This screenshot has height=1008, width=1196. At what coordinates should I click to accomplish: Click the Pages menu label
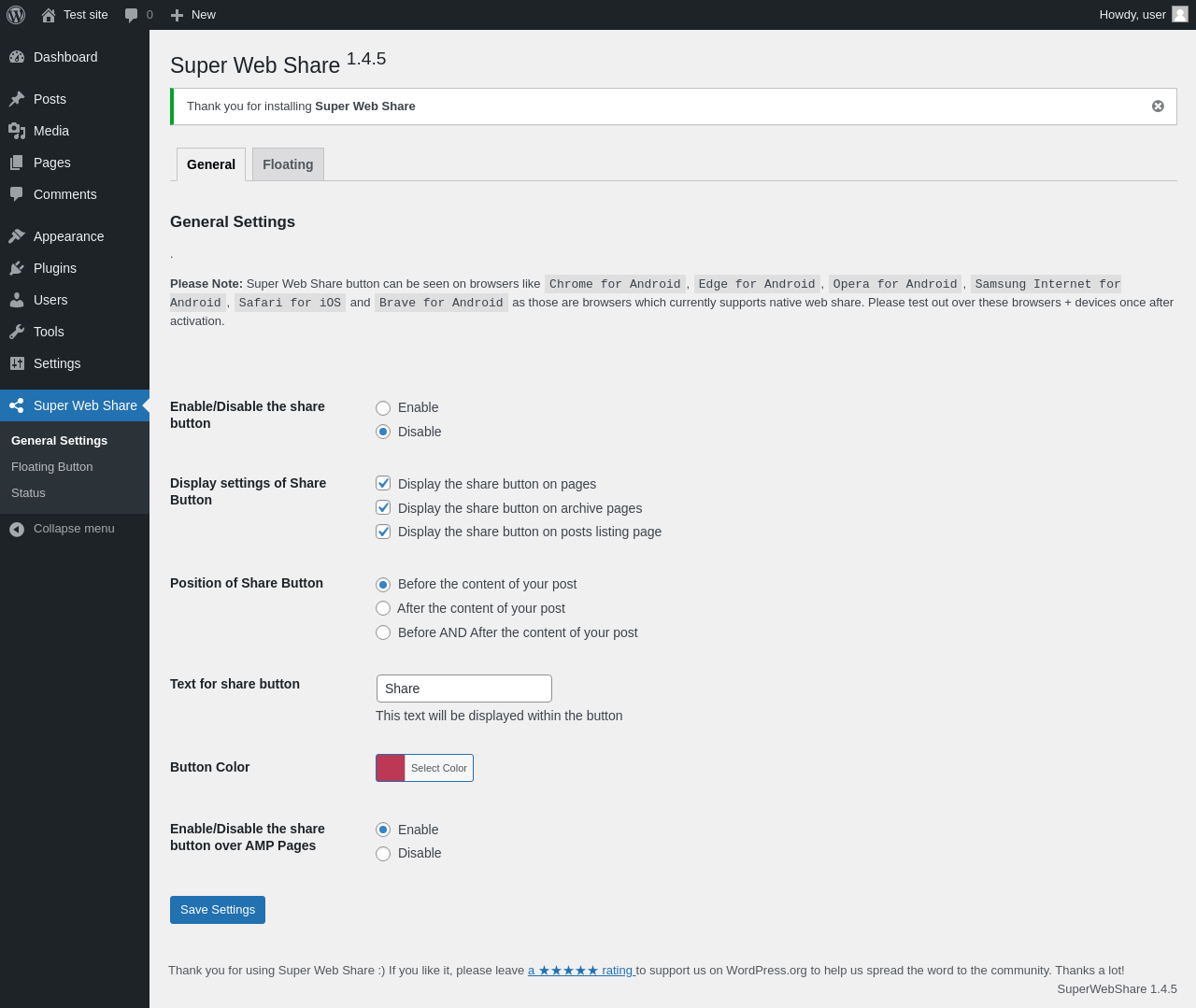(x=52, y=163)
